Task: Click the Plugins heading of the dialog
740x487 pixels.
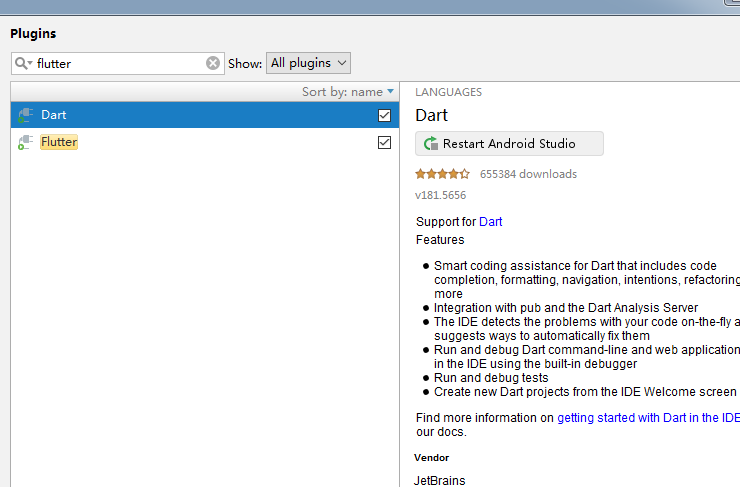Action: (33, 34)
